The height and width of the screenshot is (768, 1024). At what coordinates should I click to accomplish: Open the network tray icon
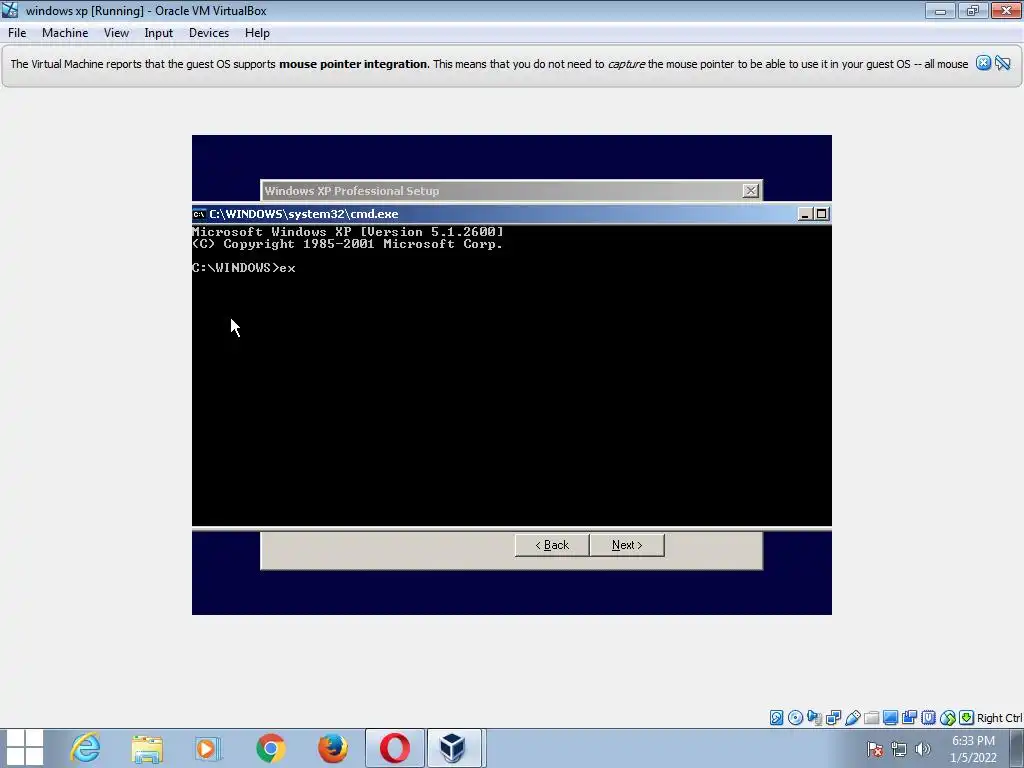pos(899,749)
